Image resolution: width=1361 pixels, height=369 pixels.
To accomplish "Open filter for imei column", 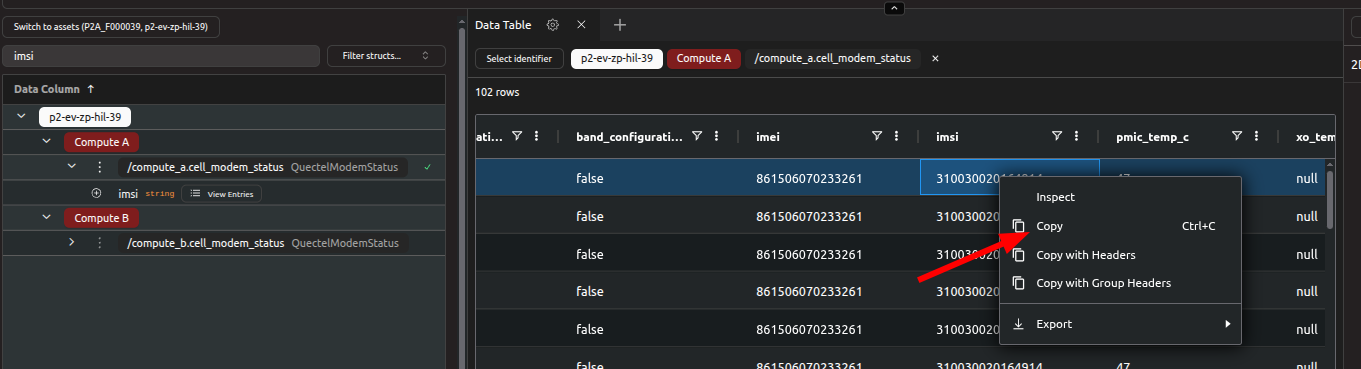I will tap(877, 136).
